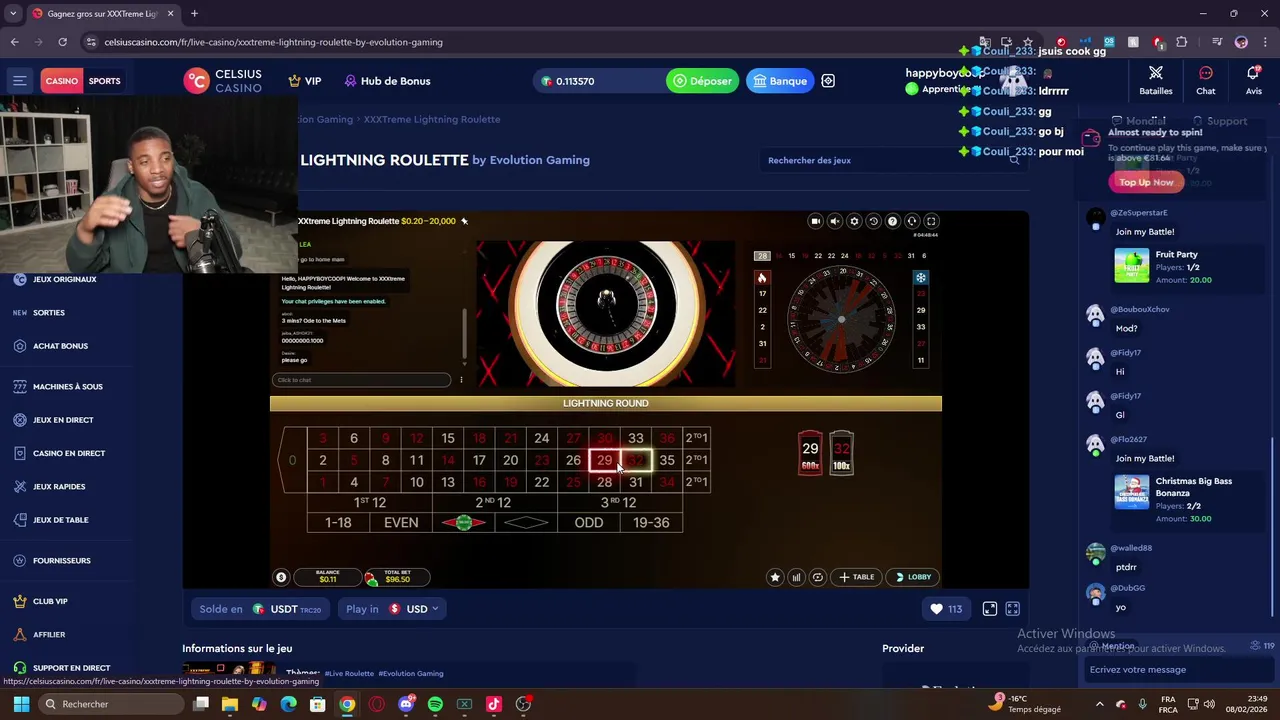Viewport: 1280px width, 720px height.
Task: Open the roulette help question icon
Action: click(x=892, y=221)
